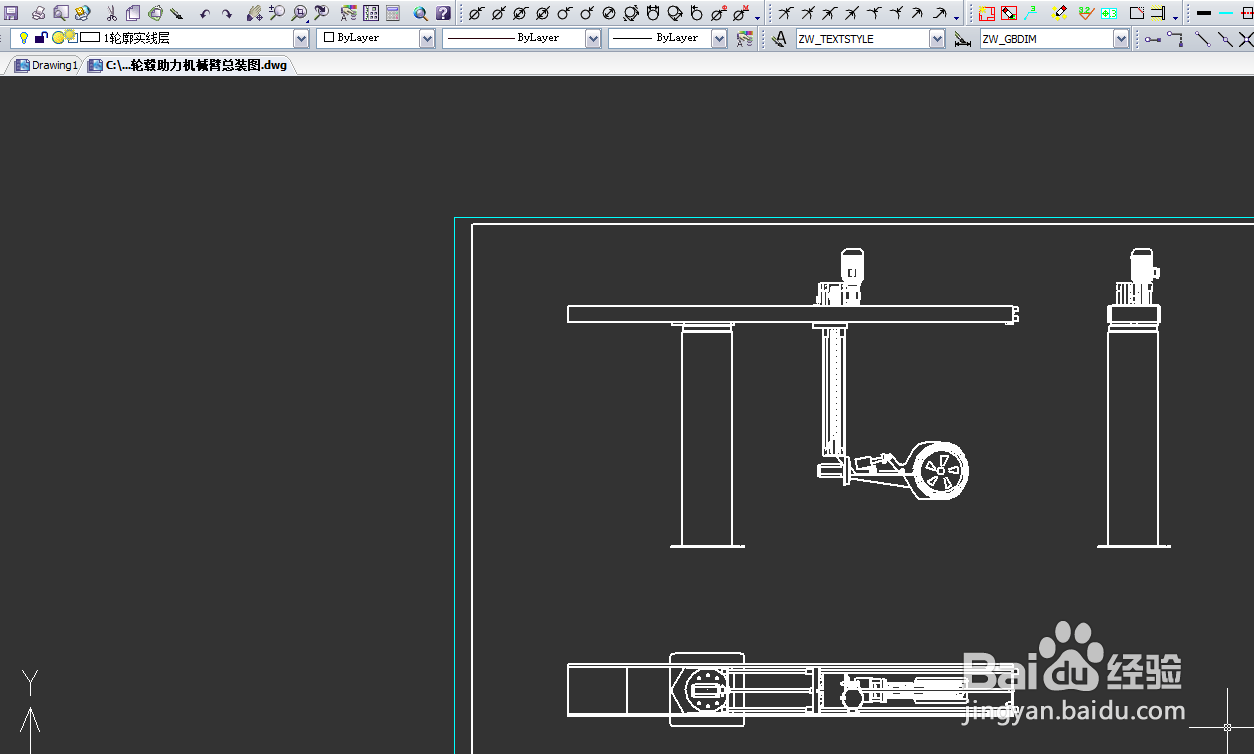Click the Undo arrow
The image size is (1254, 754).
click(x=205, y=13)
